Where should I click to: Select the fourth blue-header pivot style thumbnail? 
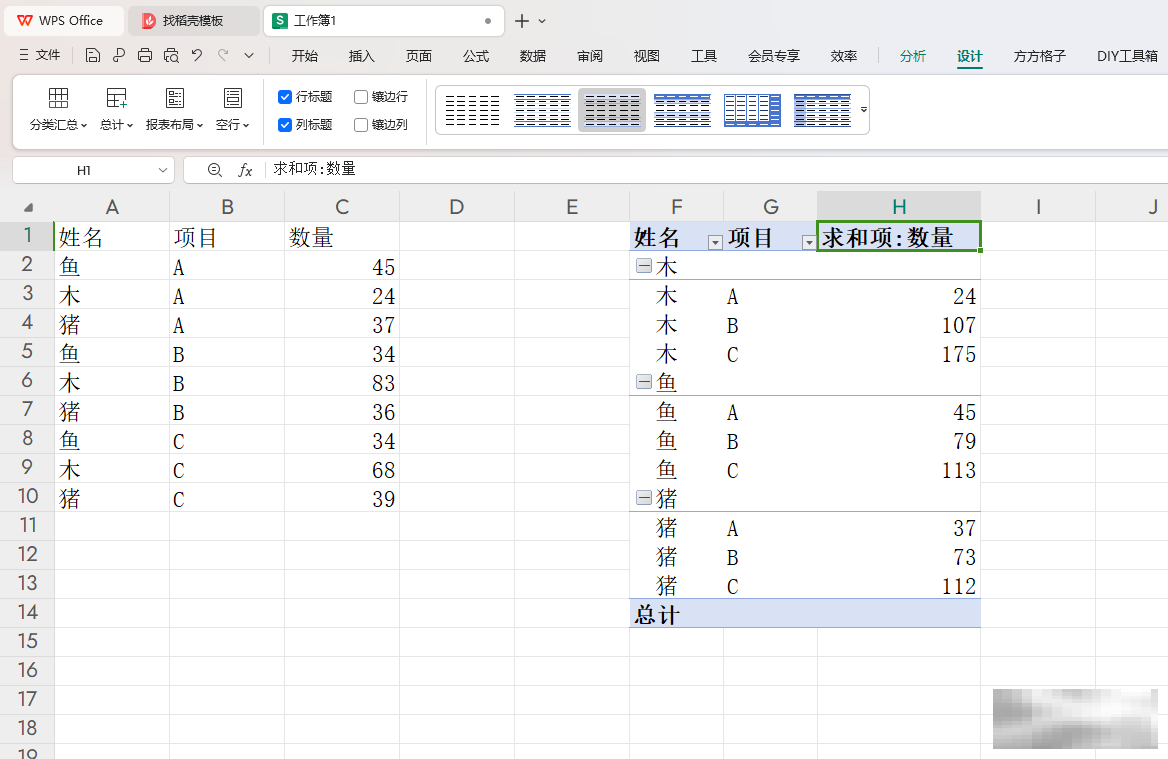click(x=682, y=110)
